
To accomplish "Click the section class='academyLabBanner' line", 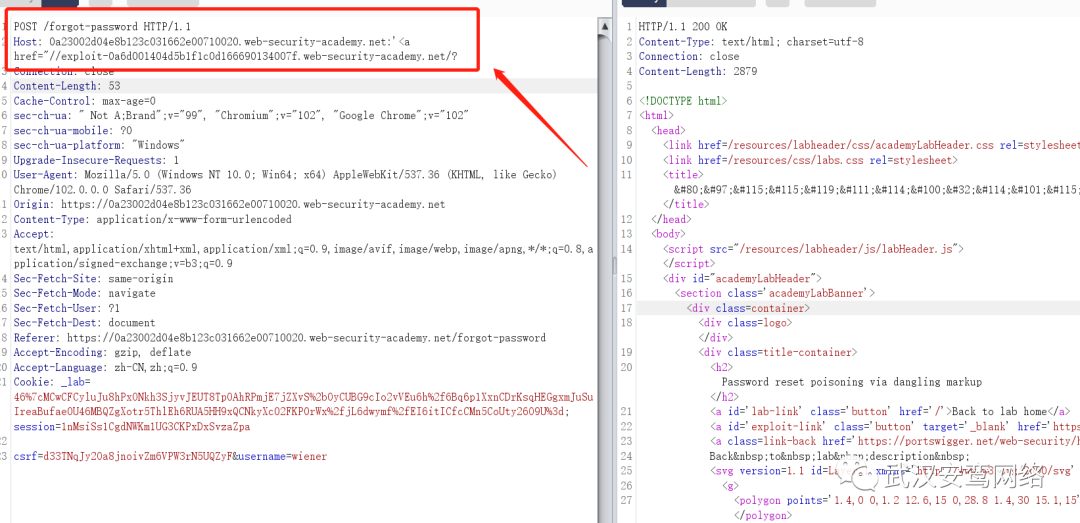I will tap(774, 294).
